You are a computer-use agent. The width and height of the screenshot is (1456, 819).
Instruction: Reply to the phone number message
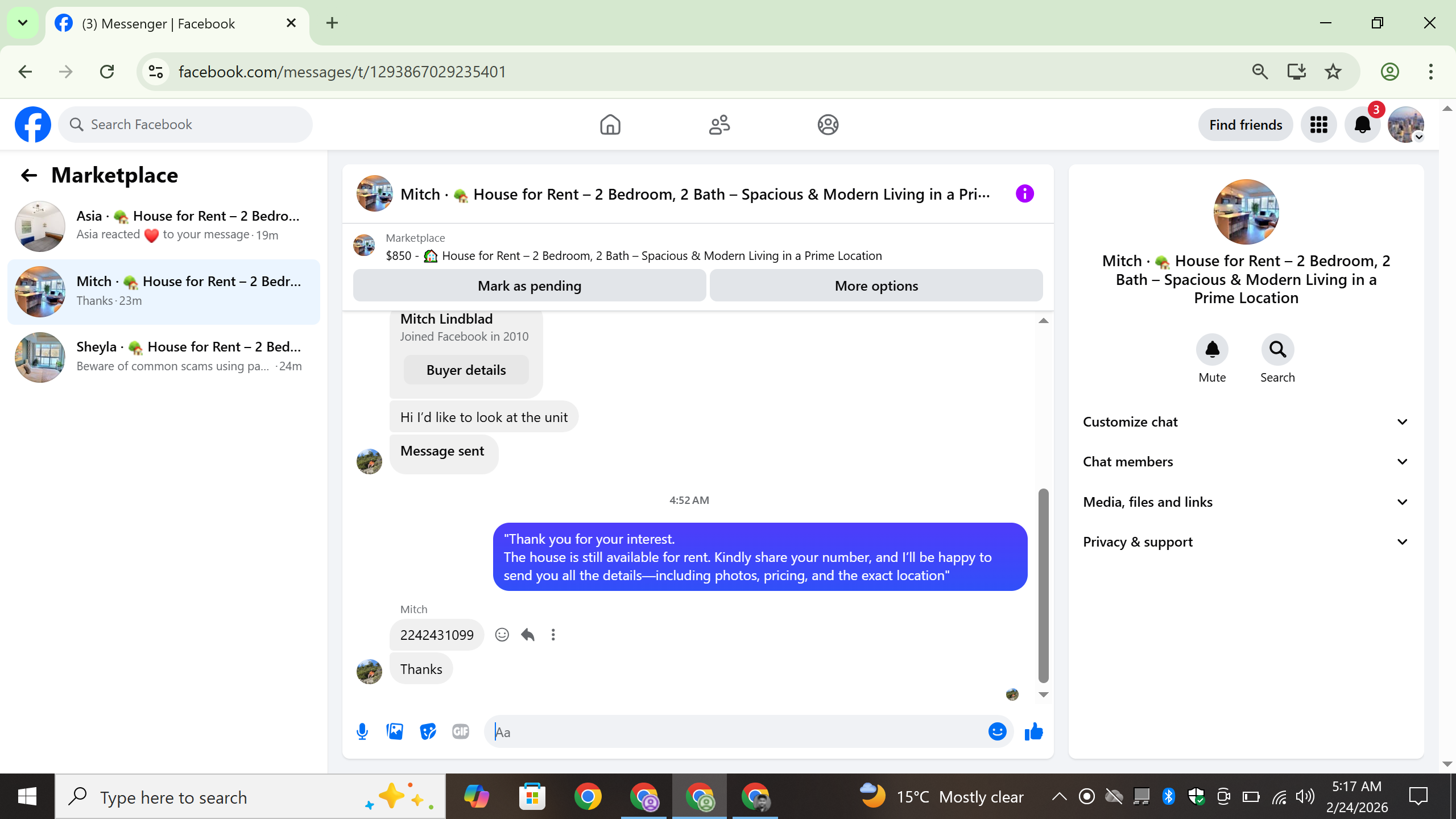click(x=528, y=635)
